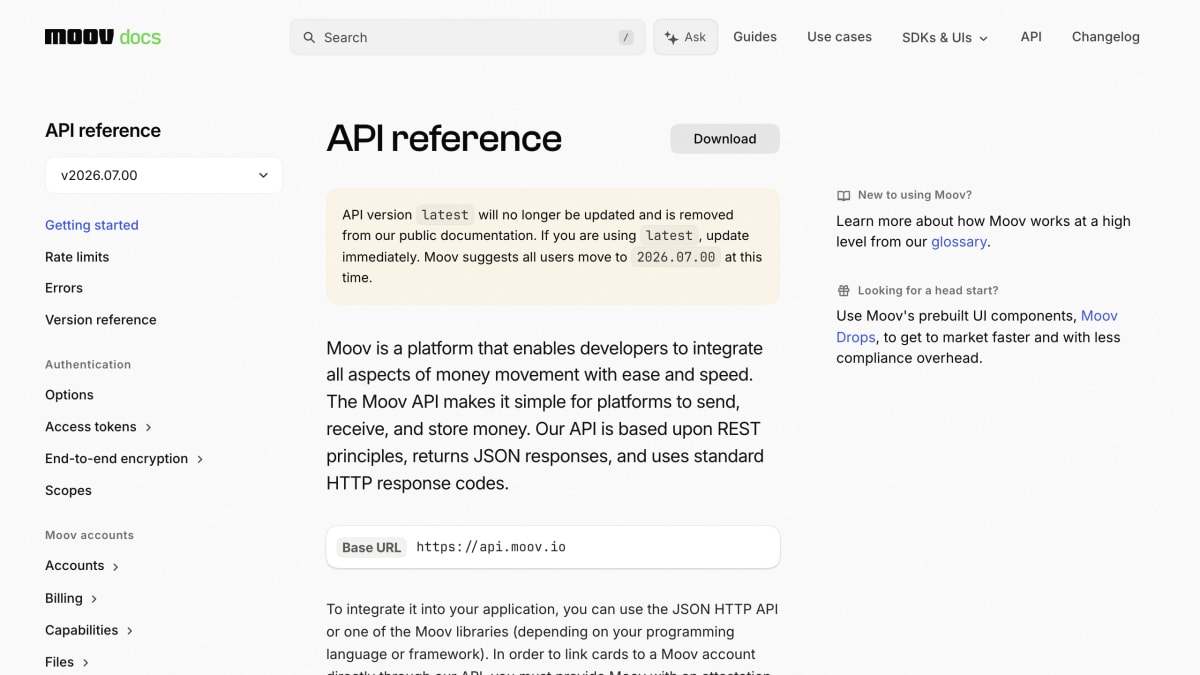The image size is (1200, 675).
Task: Open Options under Authentication
Action: 69,395
